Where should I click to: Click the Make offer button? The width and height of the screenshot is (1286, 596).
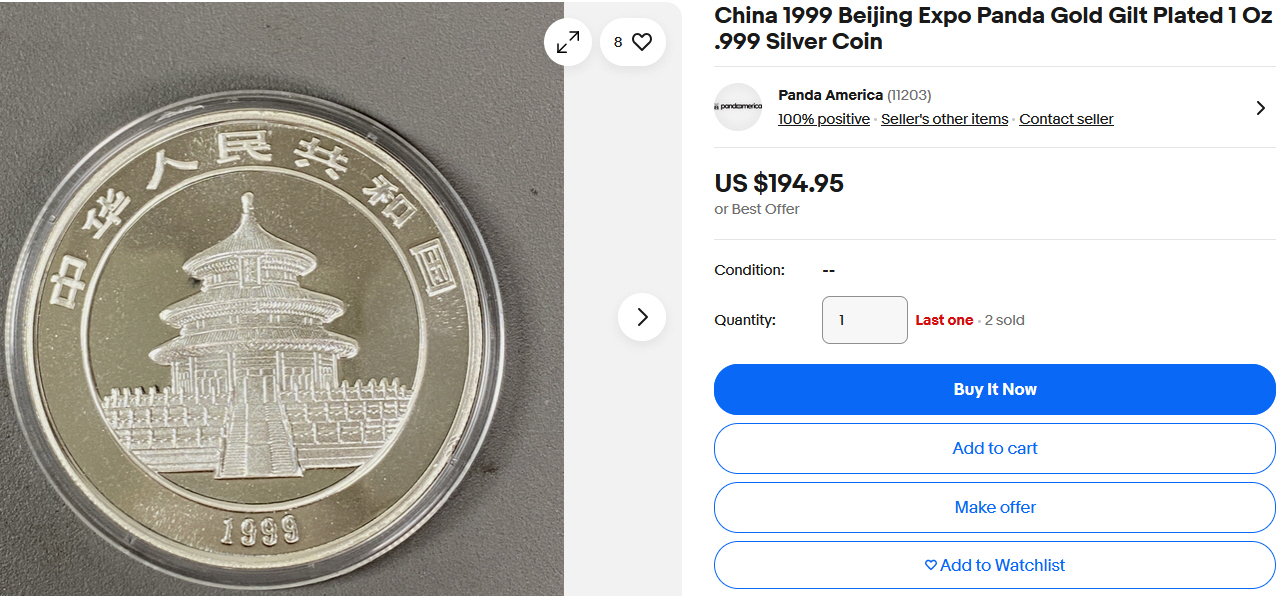pyautogui.click(x=994, y=507)
